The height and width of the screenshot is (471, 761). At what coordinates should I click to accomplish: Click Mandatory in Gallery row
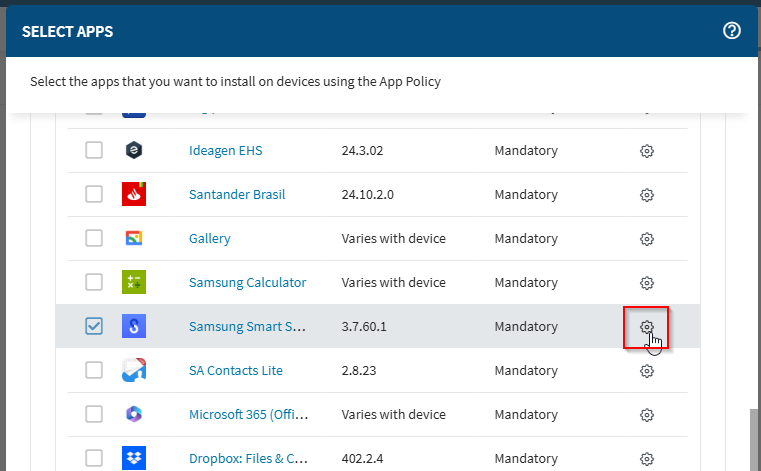pos(526,238)
